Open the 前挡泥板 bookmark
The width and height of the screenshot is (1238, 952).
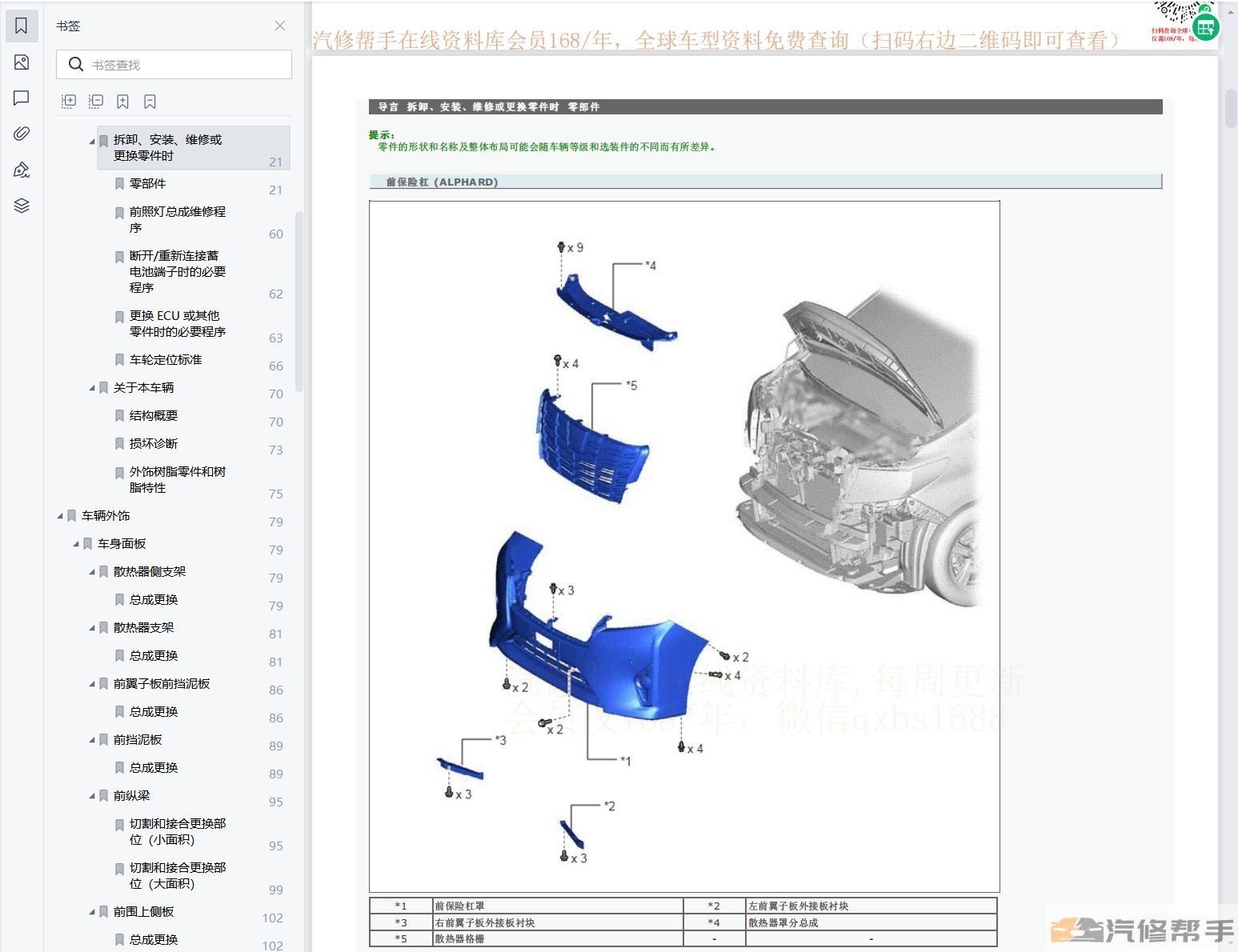(138, 740)
